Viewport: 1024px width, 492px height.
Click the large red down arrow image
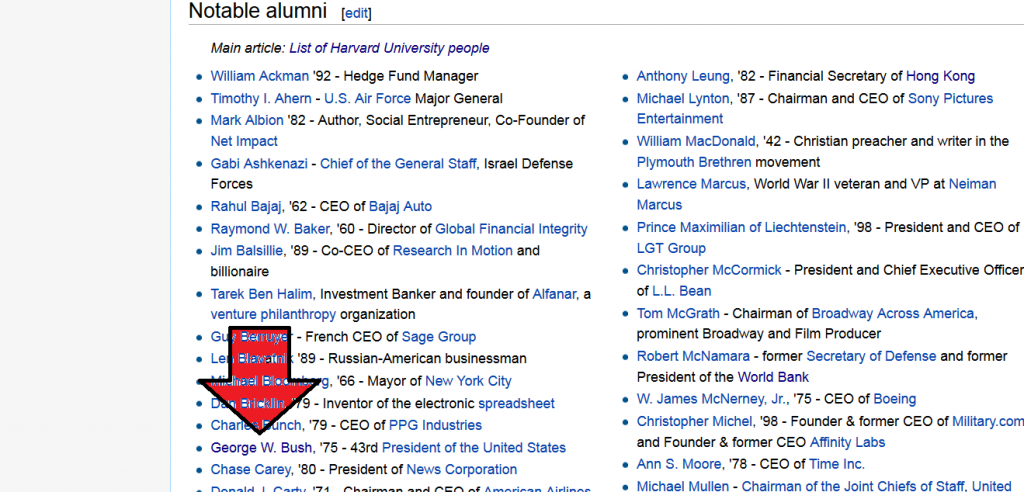259,381
